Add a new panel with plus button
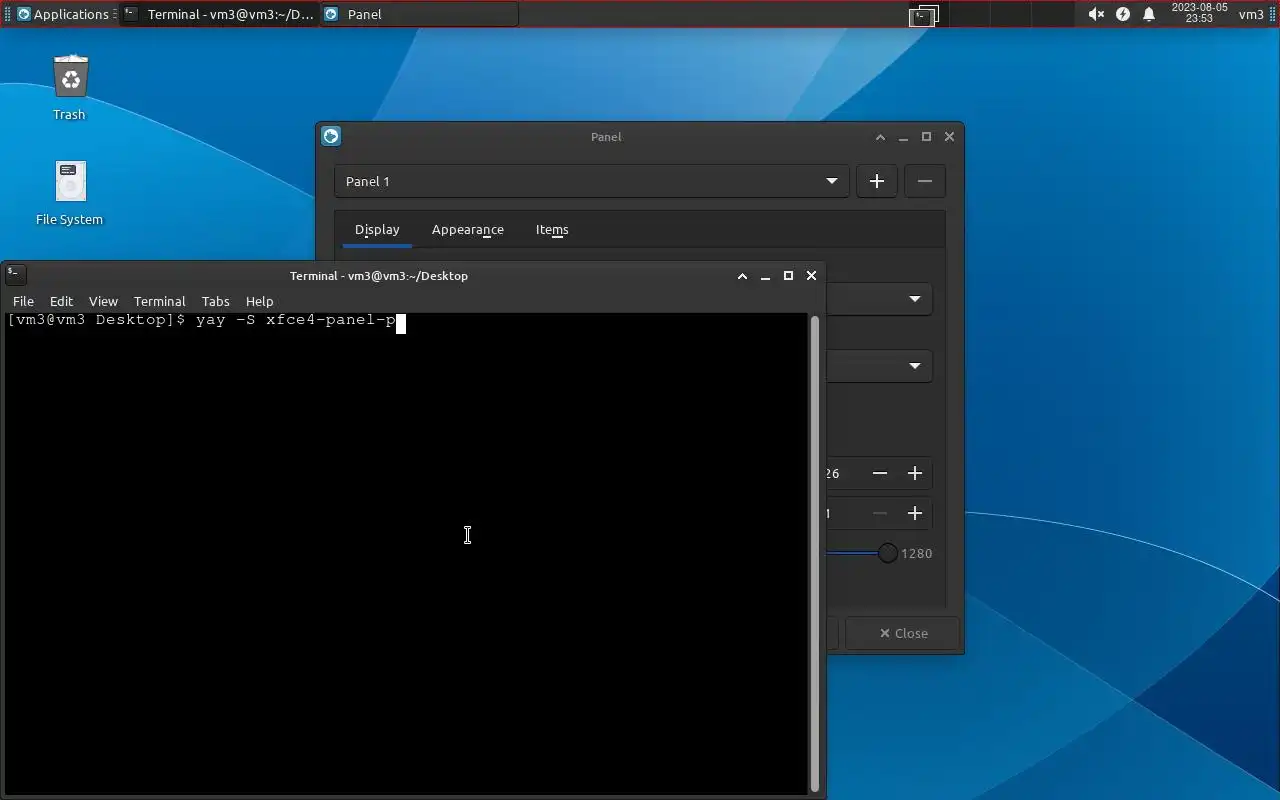The image size is (1280, 800). (x=877, y=181)
